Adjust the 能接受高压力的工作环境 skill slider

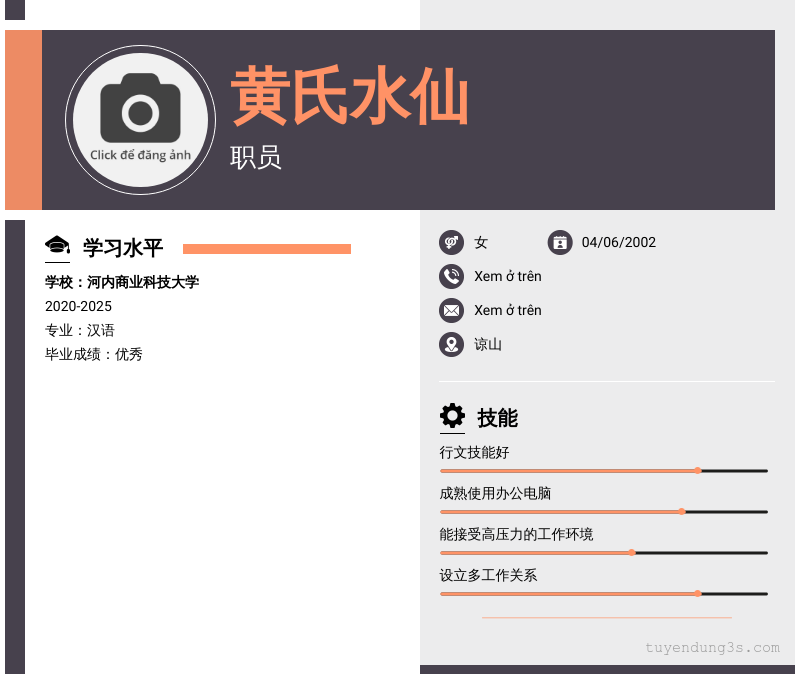632,552
